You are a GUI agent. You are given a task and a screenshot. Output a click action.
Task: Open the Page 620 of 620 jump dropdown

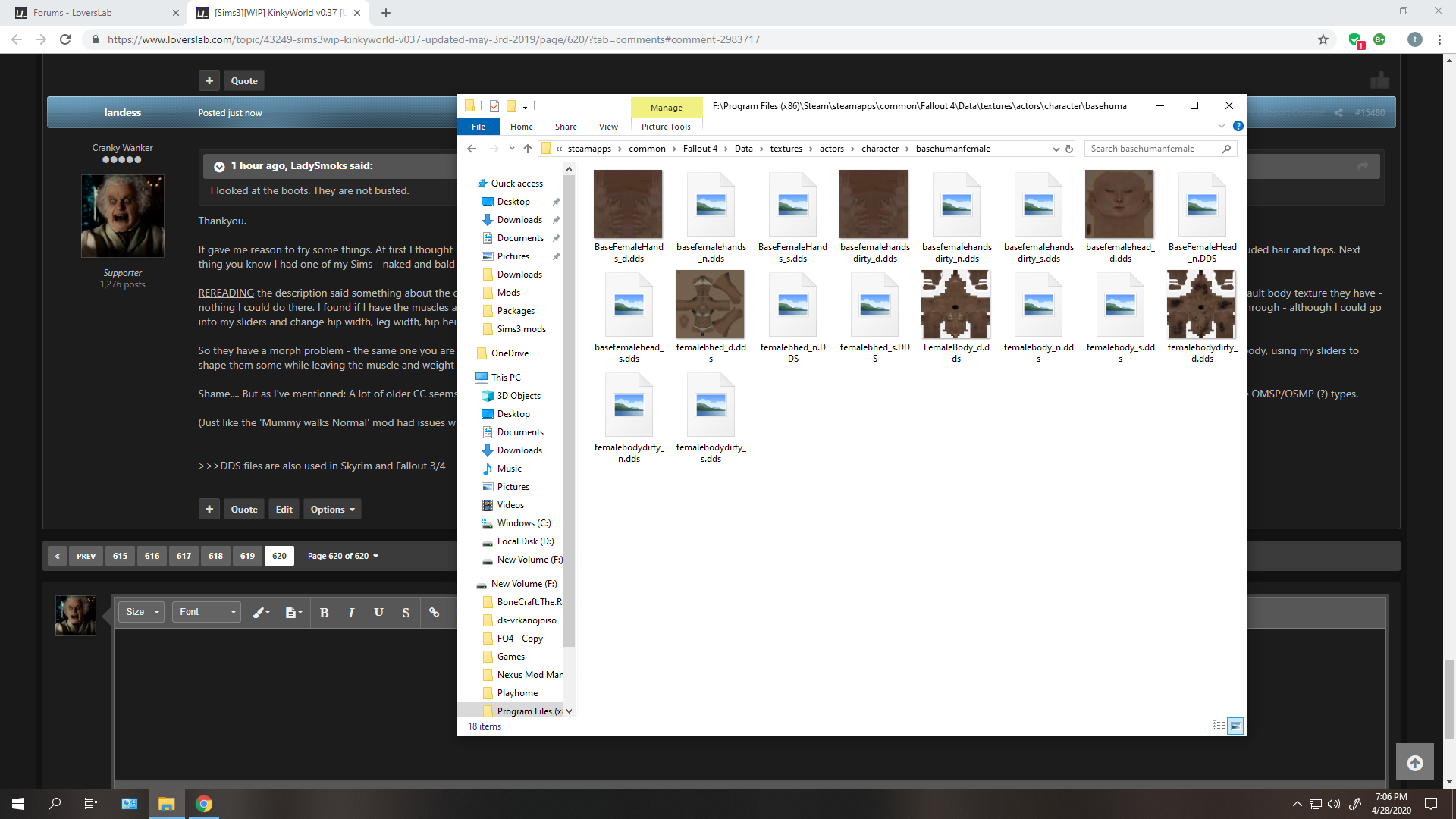pyautogui.click(x=342, y=556)
